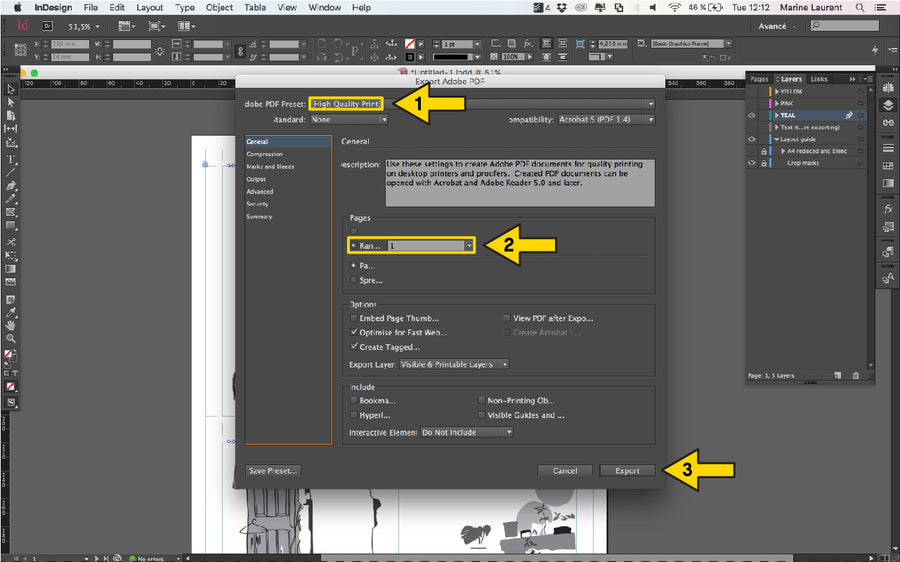The image size is (900, 562).
Task: Open the Avancé workspace switcher
Action: click(x=777, y=26)
